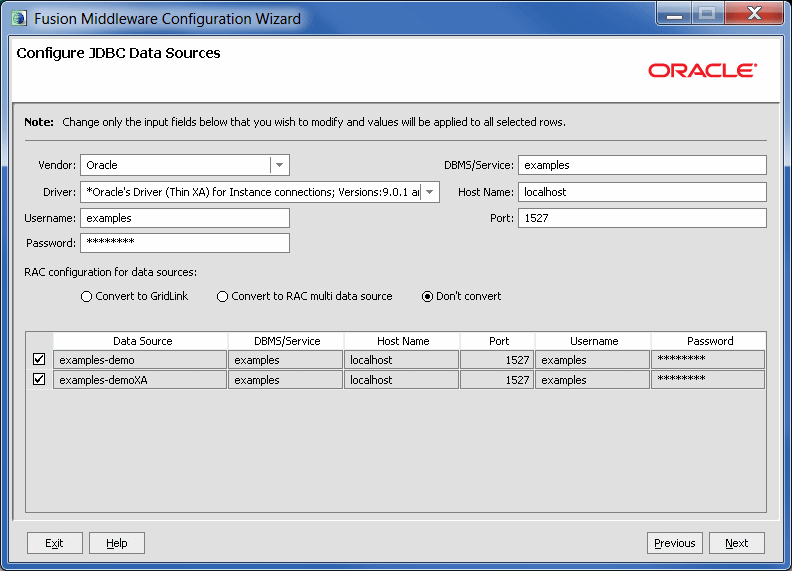Untick the examples-demoXA row checkbox
792x571 pixels.
(x=39, y=379)
